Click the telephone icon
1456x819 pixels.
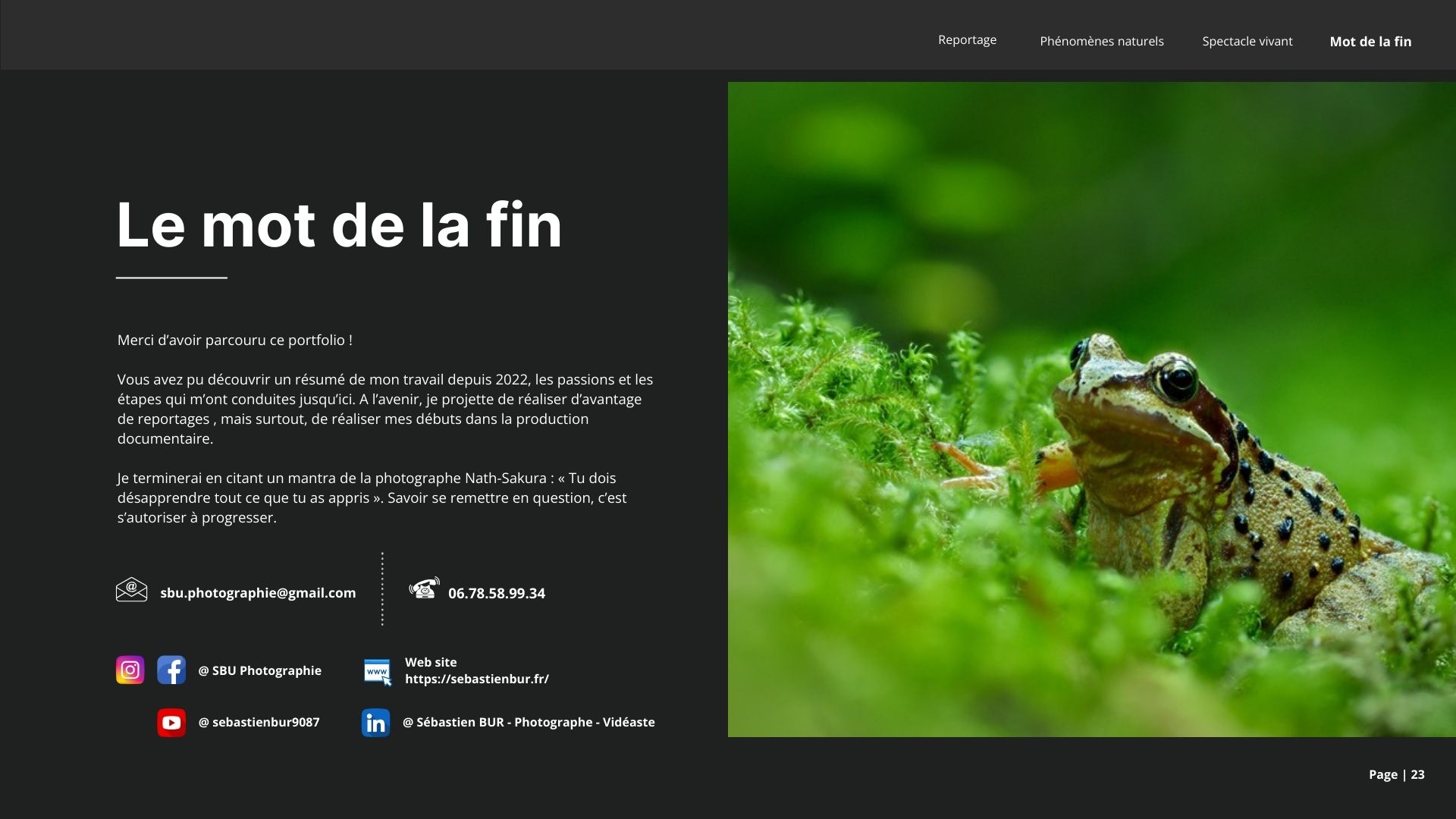tap(424, 588)
